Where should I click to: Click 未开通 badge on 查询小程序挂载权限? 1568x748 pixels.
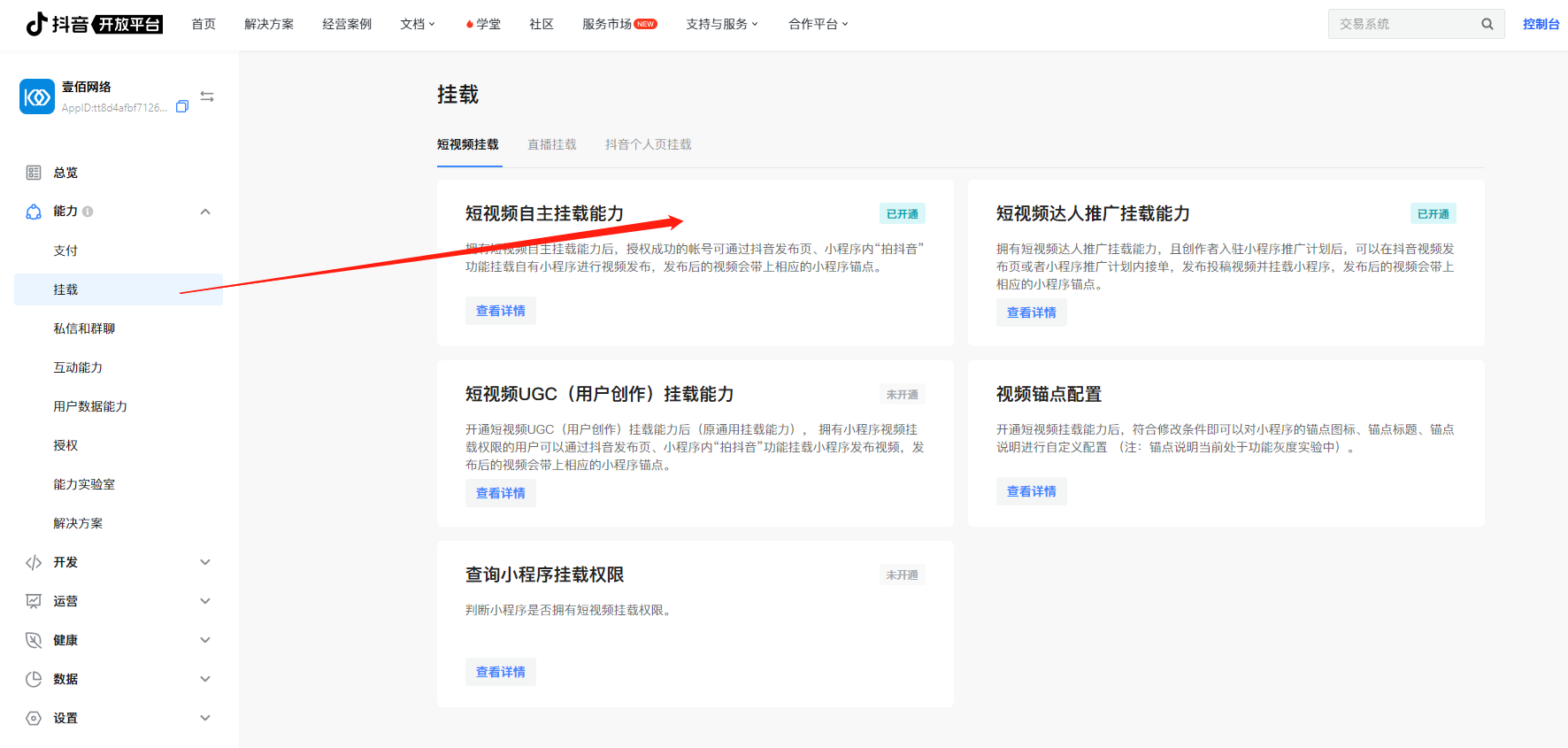pos(903,574)
